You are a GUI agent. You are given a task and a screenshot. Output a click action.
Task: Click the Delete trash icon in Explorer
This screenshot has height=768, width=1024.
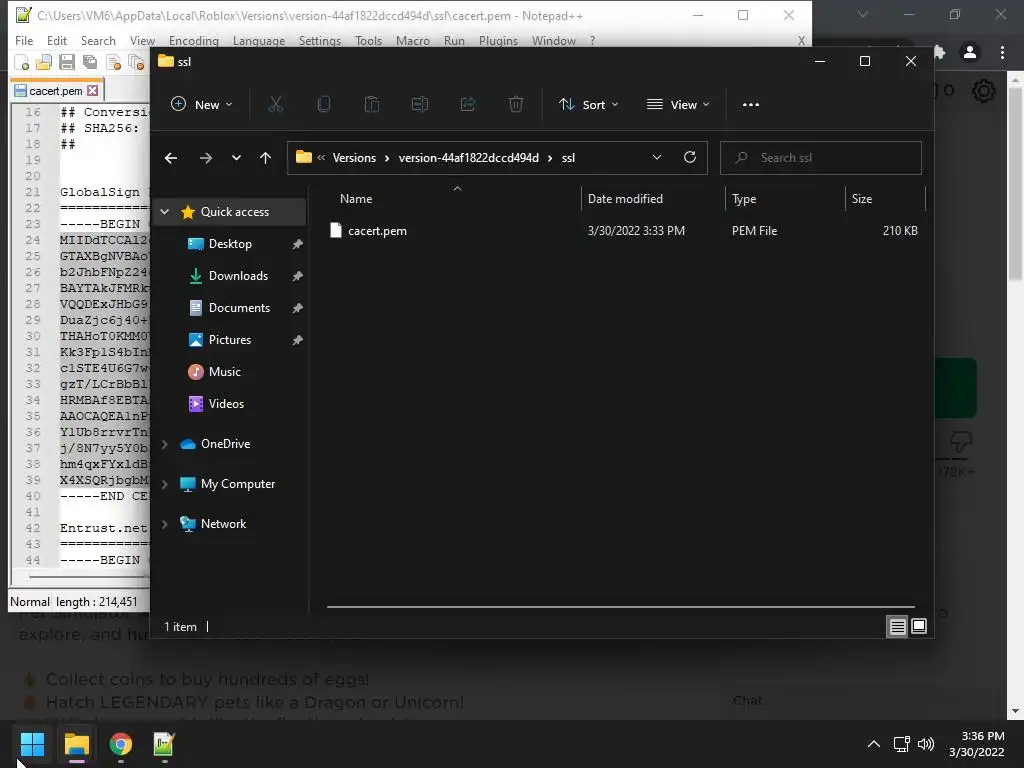516,104
